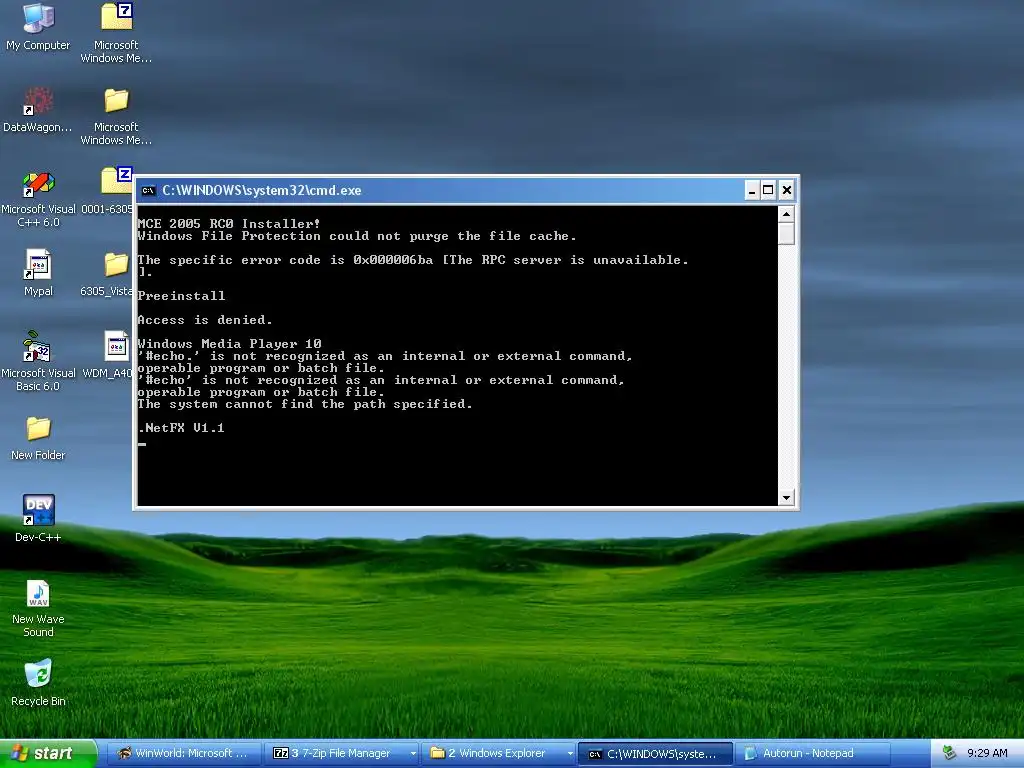
Task: Select the cmd.exe taskbar button
Action: 656,754
